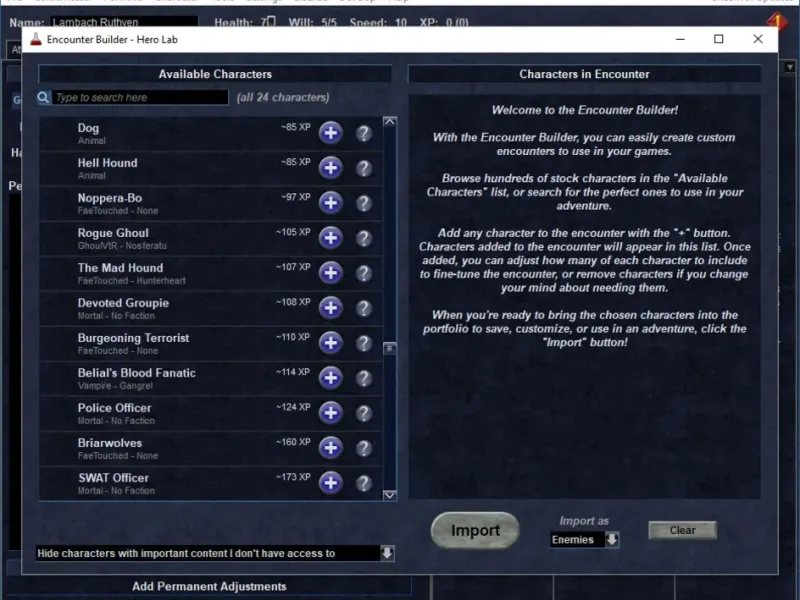Add Belial's Blood Fanatic to the encounter
Viewport: 800px width, 600px height.
click(331, 378)
